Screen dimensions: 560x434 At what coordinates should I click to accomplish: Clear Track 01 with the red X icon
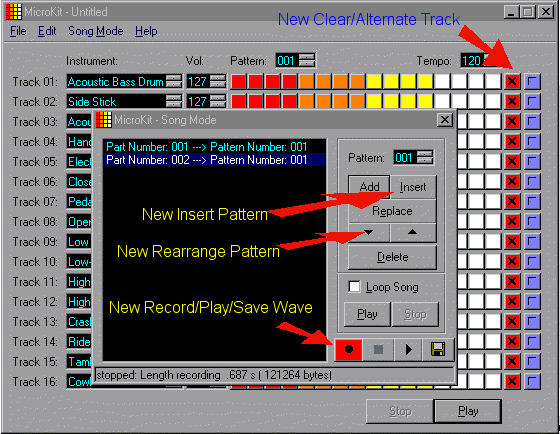(x=512, y=81)
